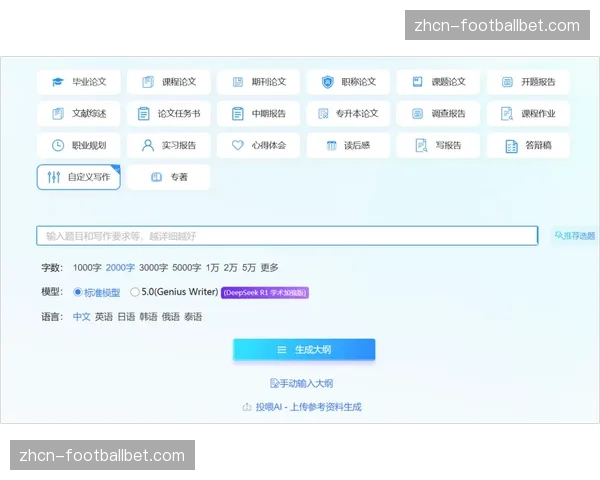The height and width of the screenshot is (480, 600).
Task: Select the sliders icon for 自定义写作
Action: pos(54,177)
